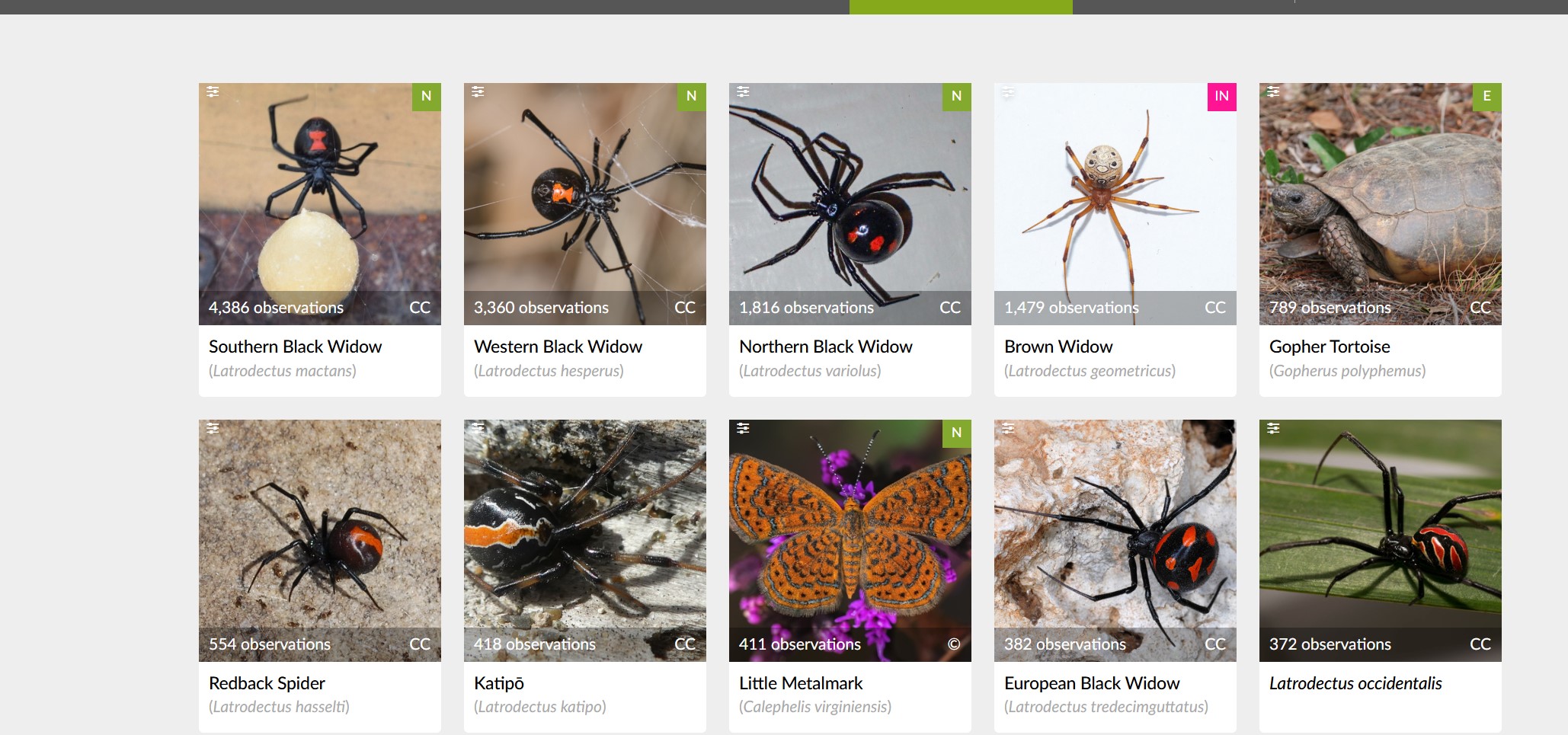1568x735 pixels.
Task: Click settings icon on Redback Spider photo
Action: [213, 428]
